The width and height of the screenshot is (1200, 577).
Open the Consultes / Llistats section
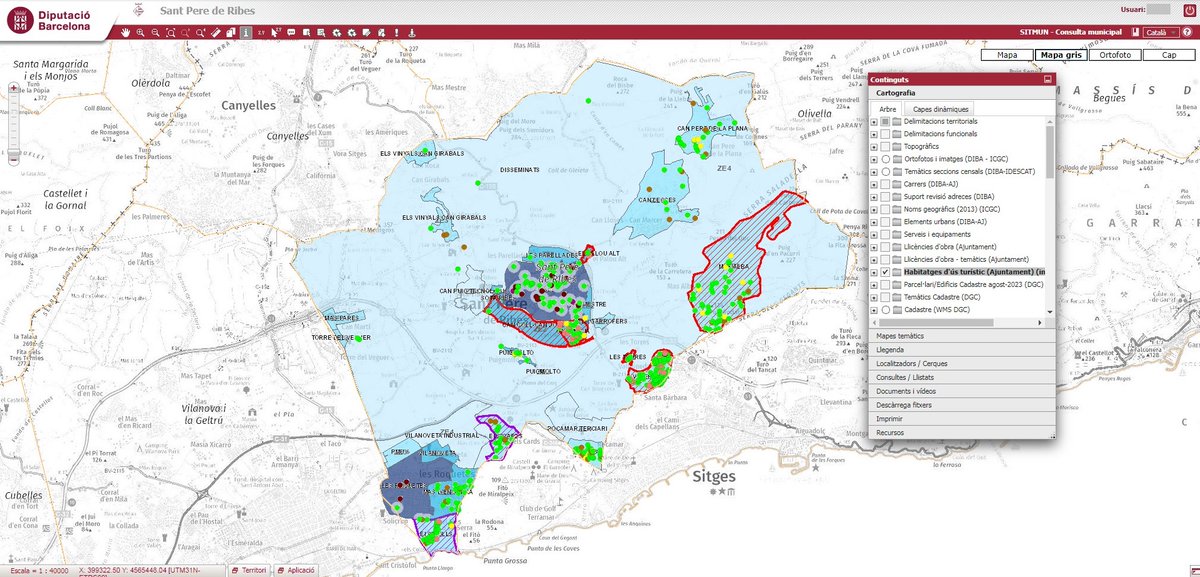(961, 377)
